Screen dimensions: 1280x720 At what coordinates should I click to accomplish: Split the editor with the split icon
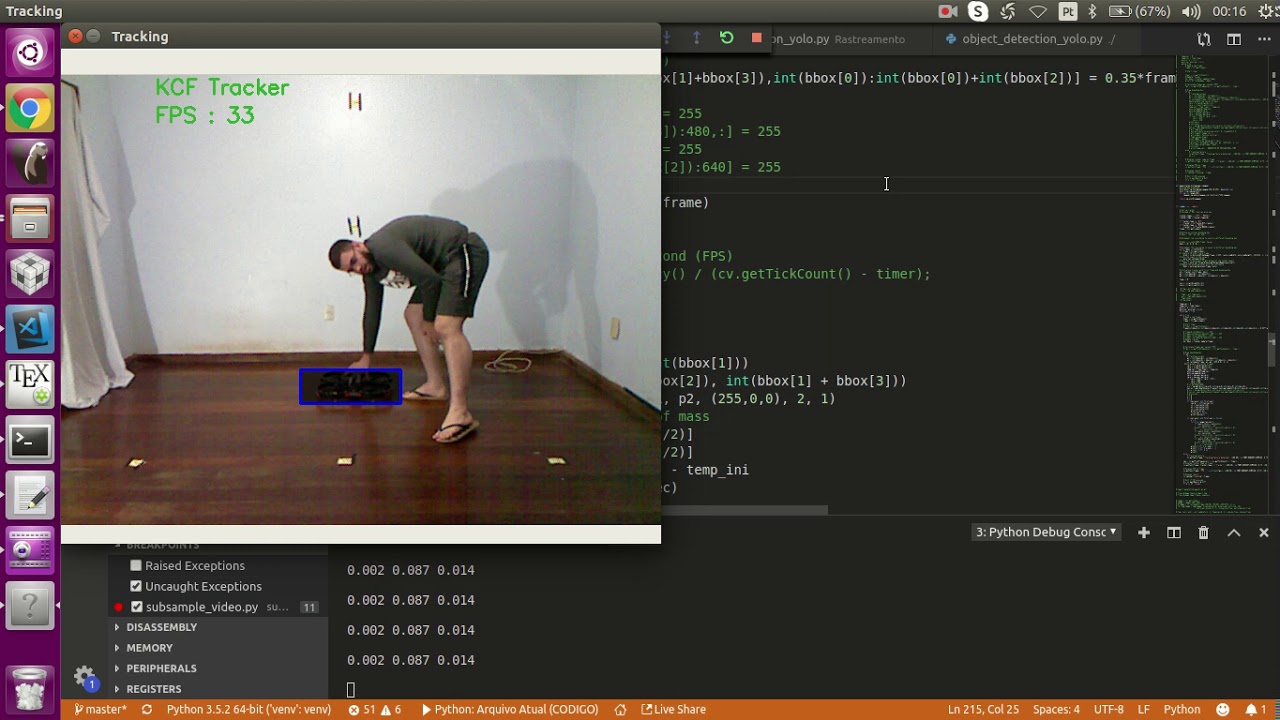1234,39
